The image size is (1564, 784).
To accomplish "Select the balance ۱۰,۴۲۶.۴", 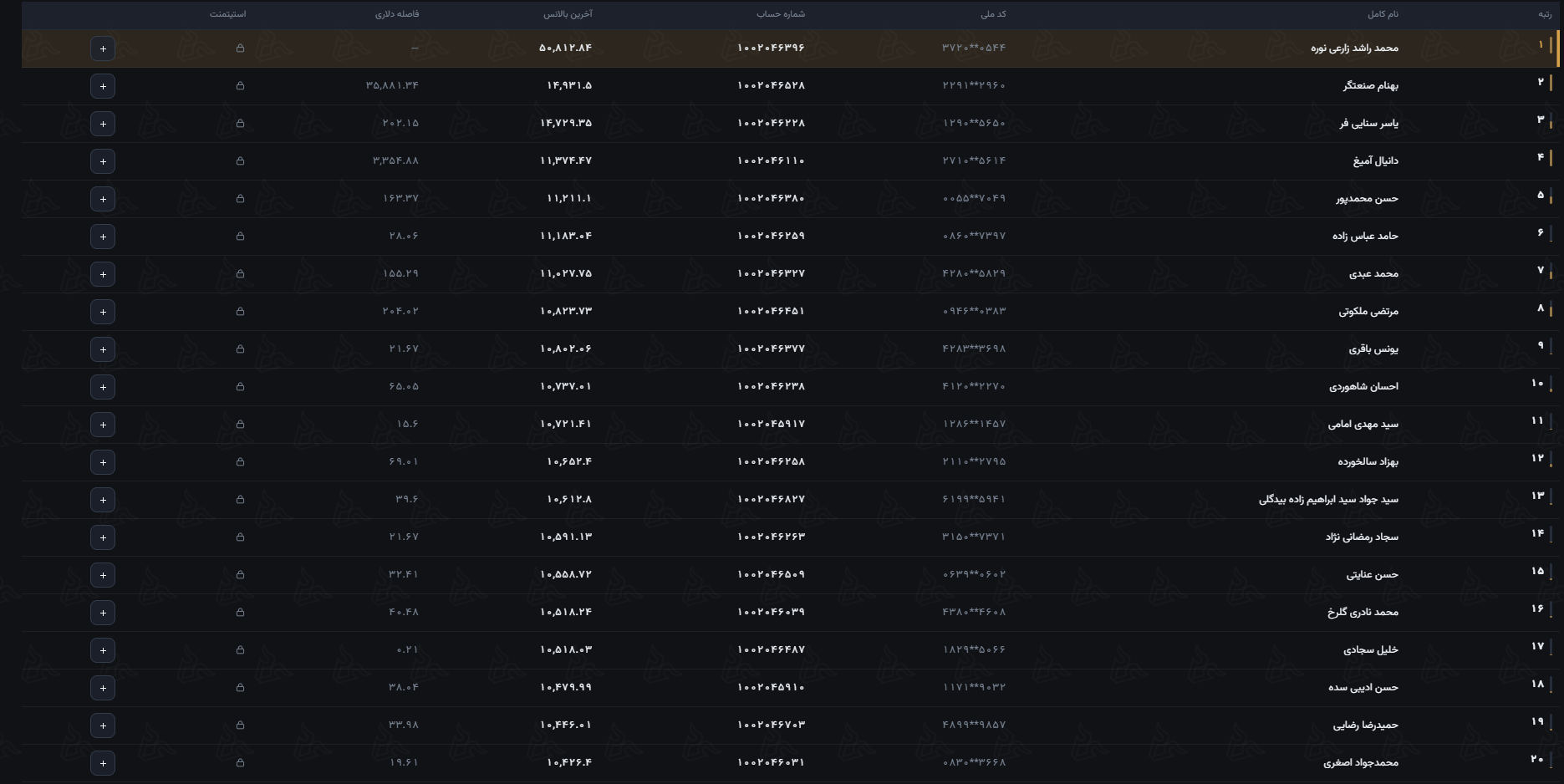I will pos(569,762).
